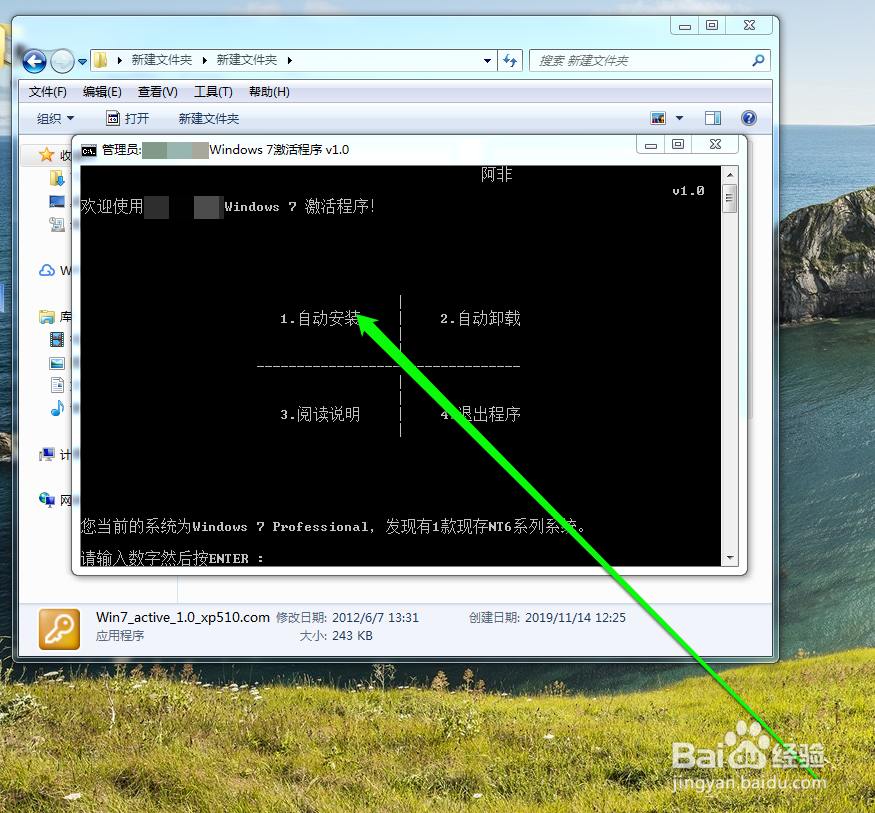Image resolution: width=875 pixels, height=813 pixels.
Task: Click the Windows 7 Professional system info line
Action: tap(333, 526)
